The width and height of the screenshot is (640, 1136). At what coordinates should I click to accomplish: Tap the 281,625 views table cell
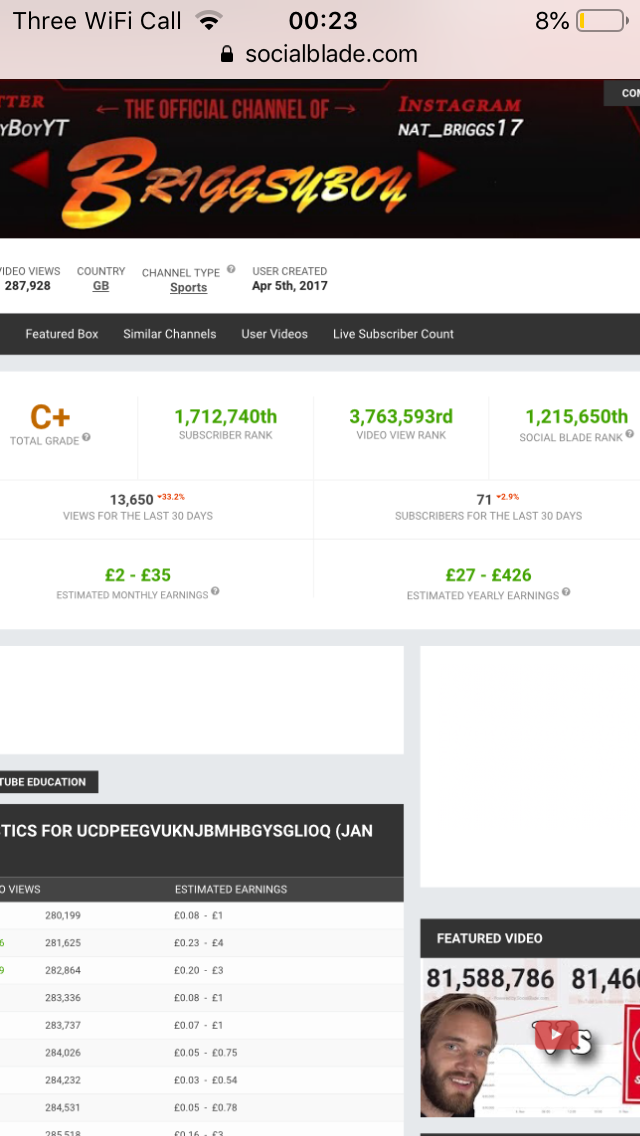pyautogui.click(x=63, y=943)
